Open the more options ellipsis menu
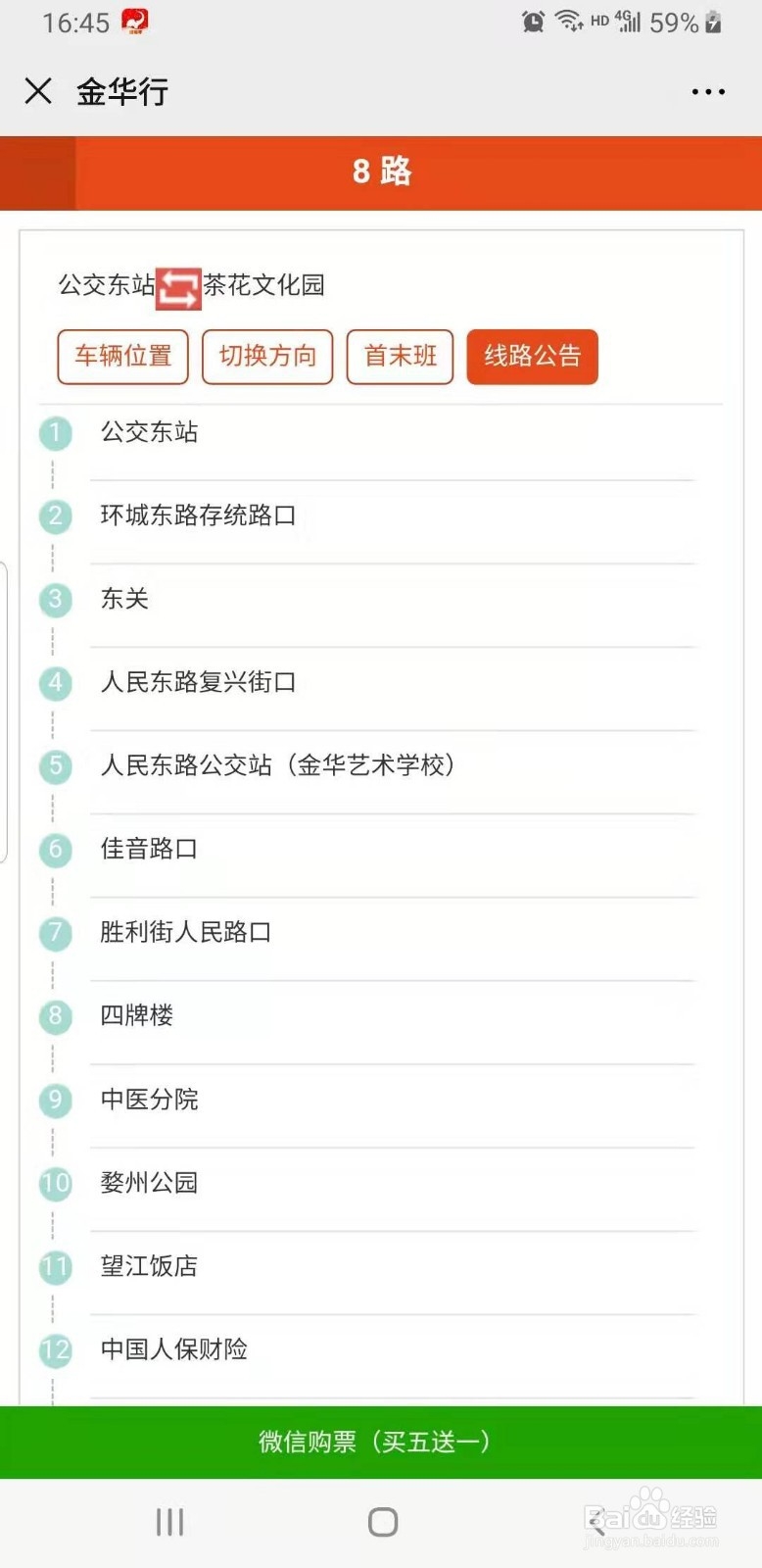Viewport: 762px width, 1568px height. [x=707, y=91]
